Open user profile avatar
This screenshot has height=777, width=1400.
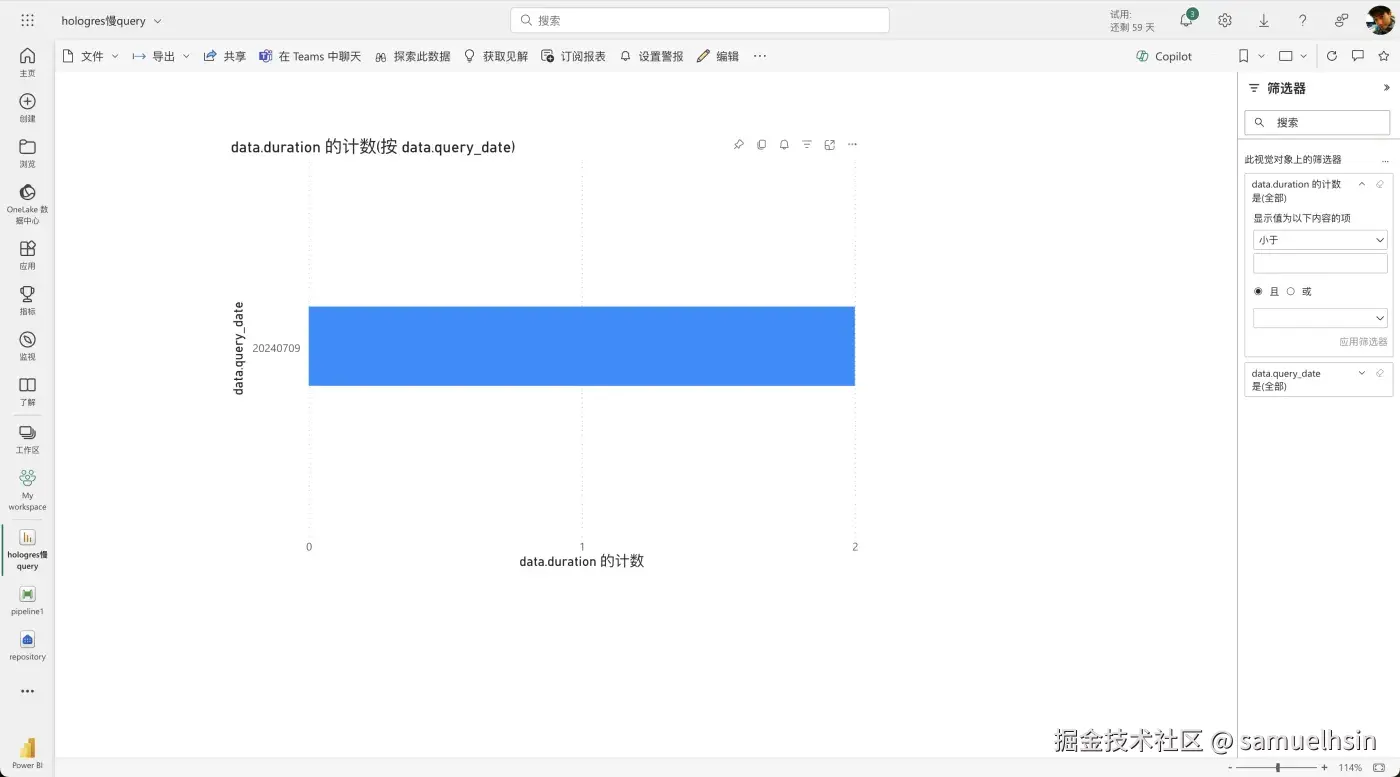(1380, 20)
